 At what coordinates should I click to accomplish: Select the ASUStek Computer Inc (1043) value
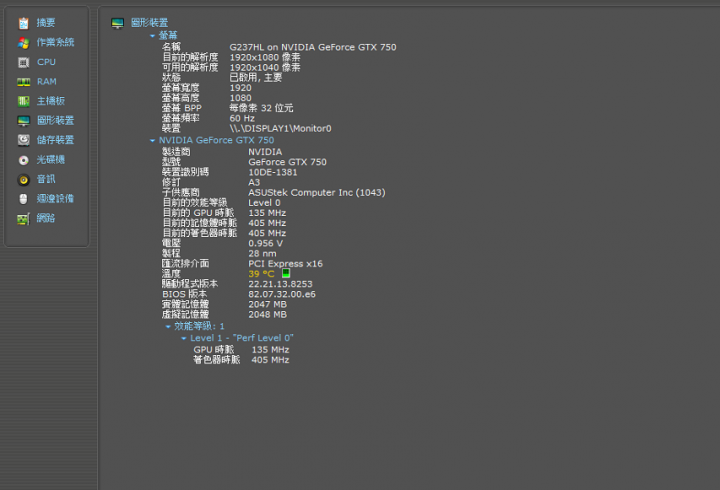pos(317,192)
